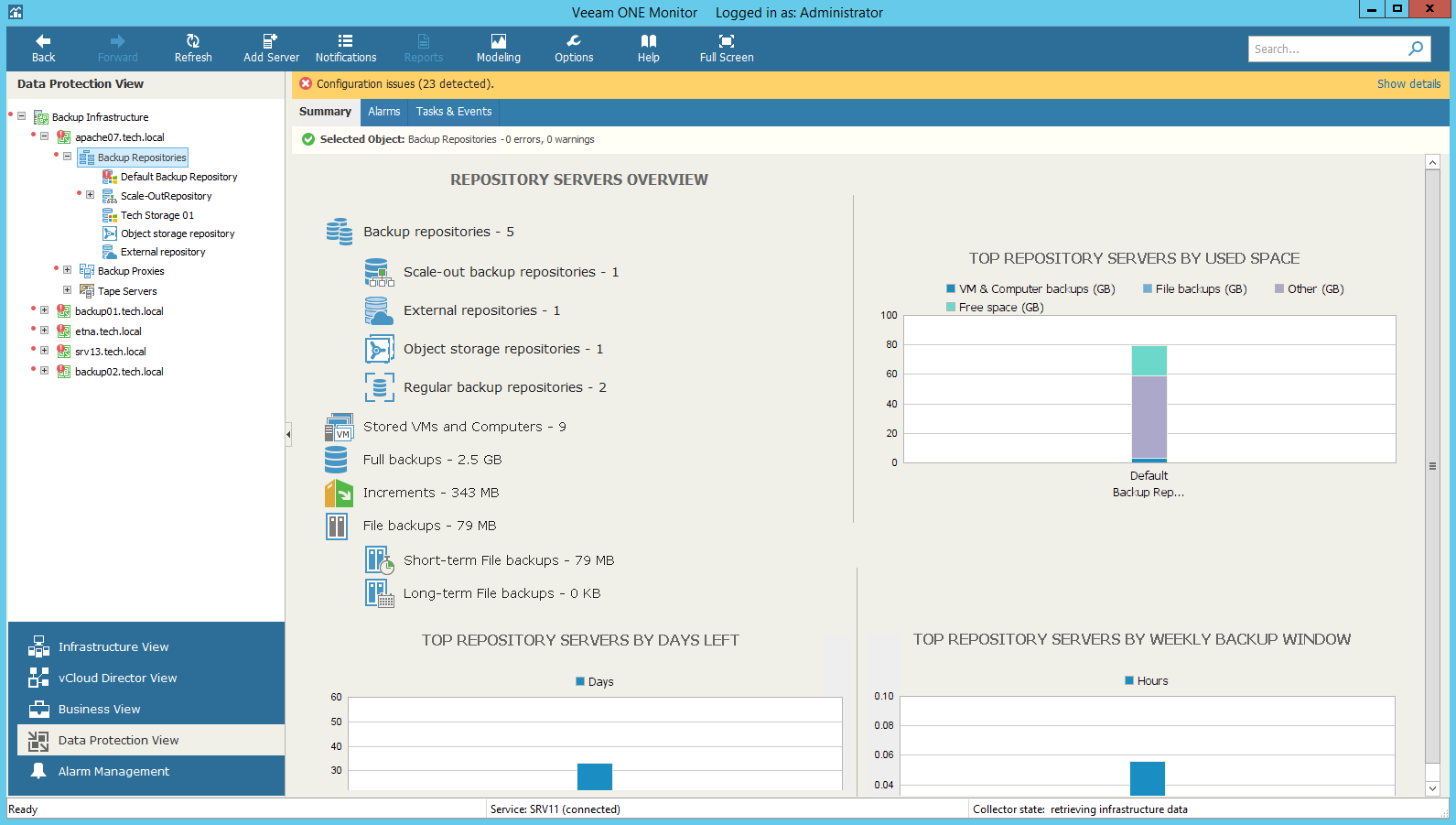Image resolution: width=1456 pixels, height=825 pixels.
Task: Expand the backup02.tech.local node
Action: (x=44, y=371)
